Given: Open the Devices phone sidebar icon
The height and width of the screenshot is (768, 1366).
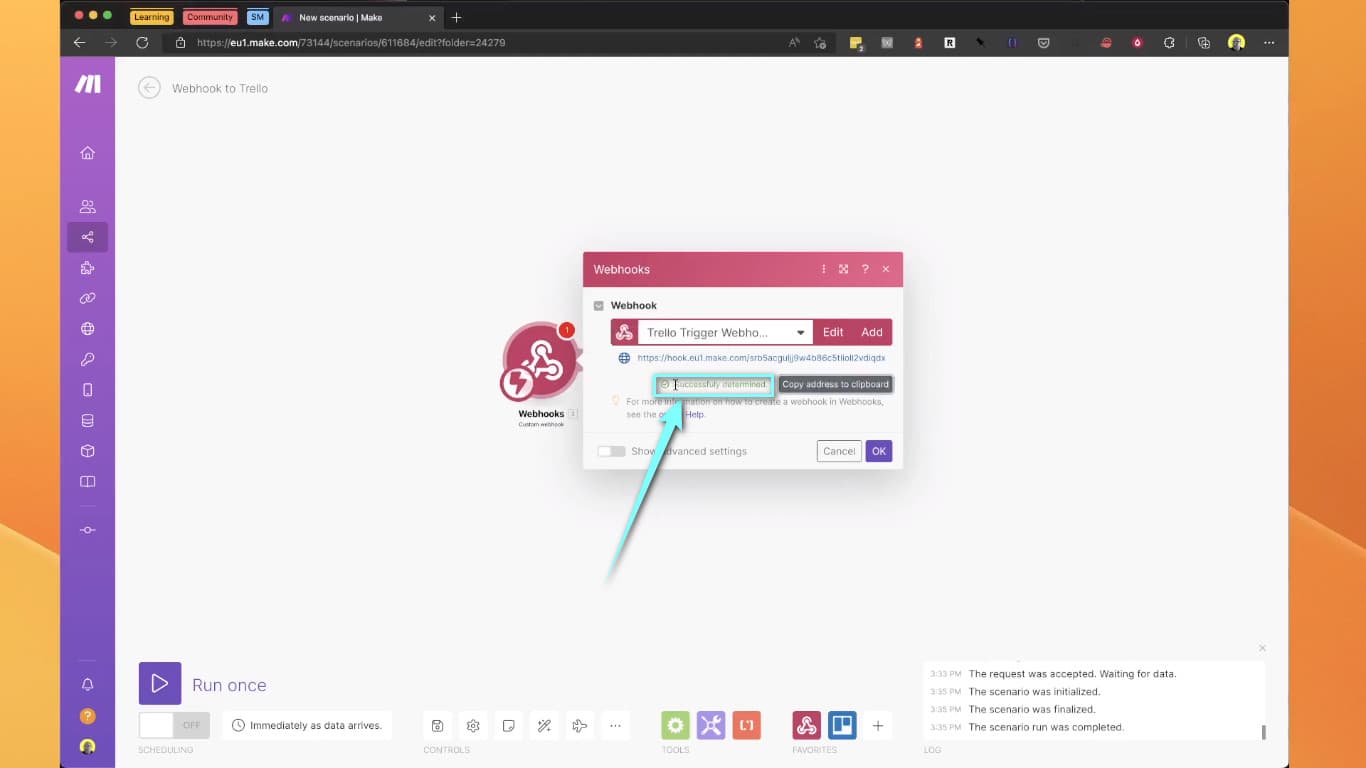Looking at the screenshot, I should click(x=88, y=390).
